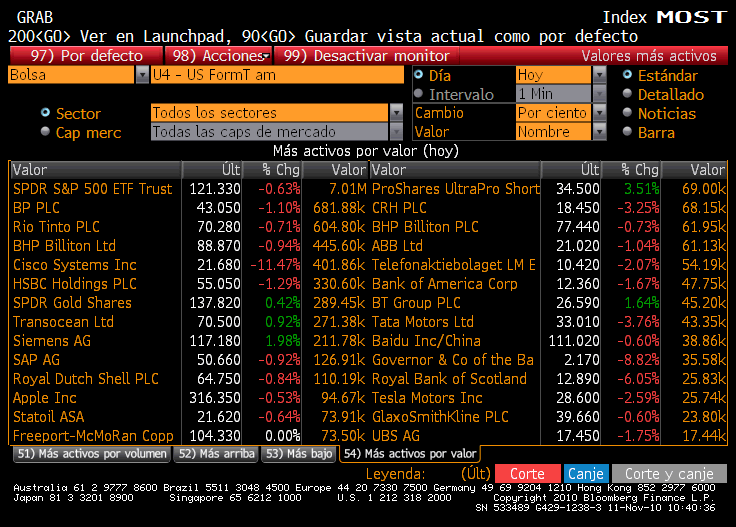Click Baidu Inc/China
The width and height of the screenshot is (736, 527).
tap(426, 341)
